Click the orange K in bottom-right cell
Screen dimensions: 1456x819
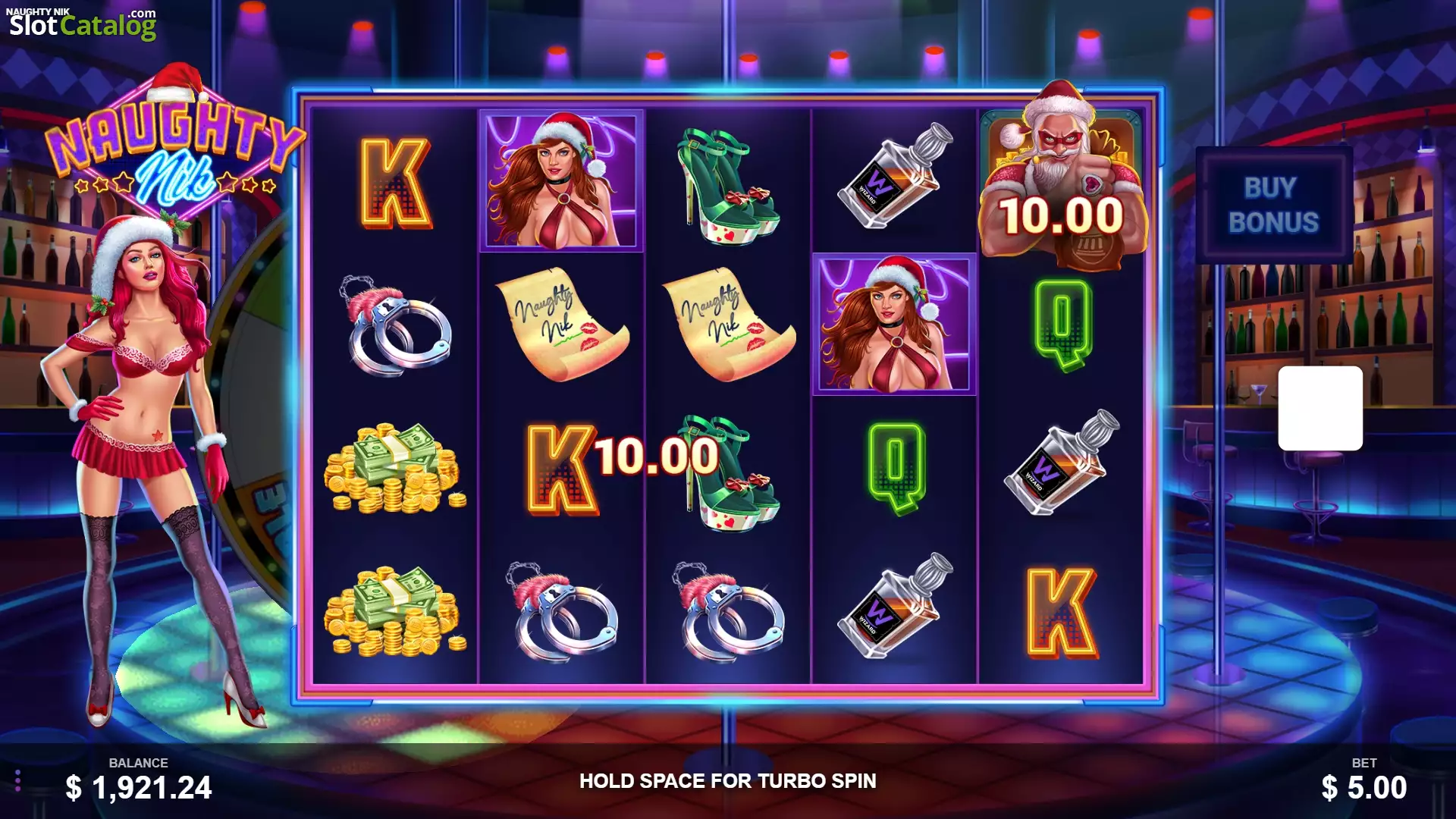tap(1062, 612)
